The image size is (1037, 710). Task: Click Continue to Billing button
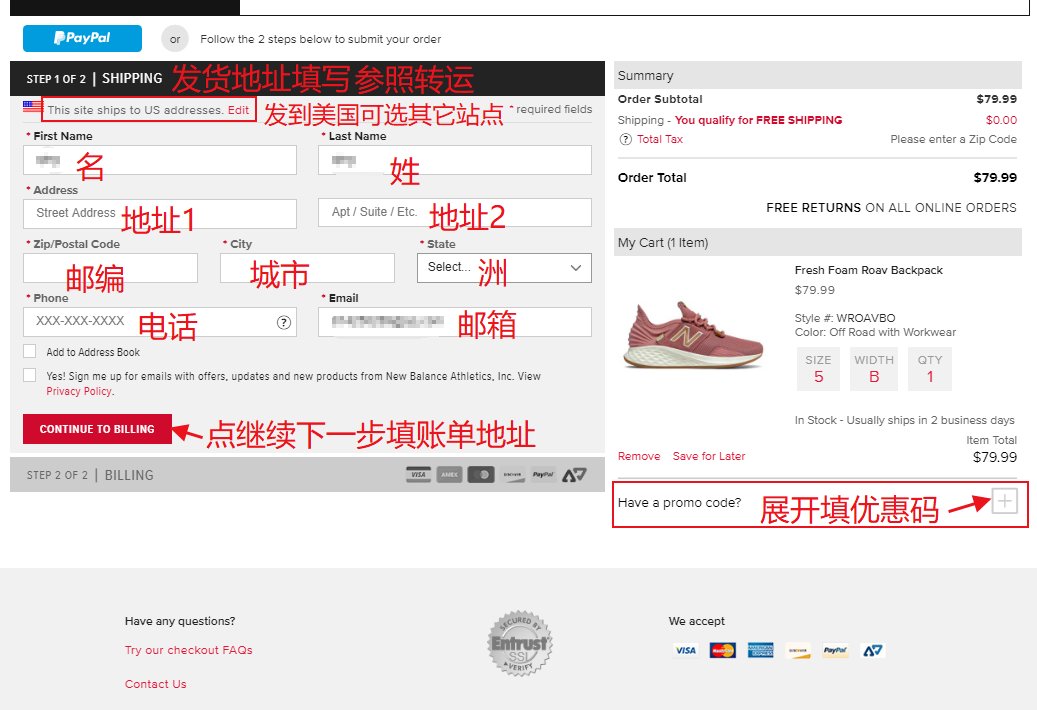(x=97, y=429)
